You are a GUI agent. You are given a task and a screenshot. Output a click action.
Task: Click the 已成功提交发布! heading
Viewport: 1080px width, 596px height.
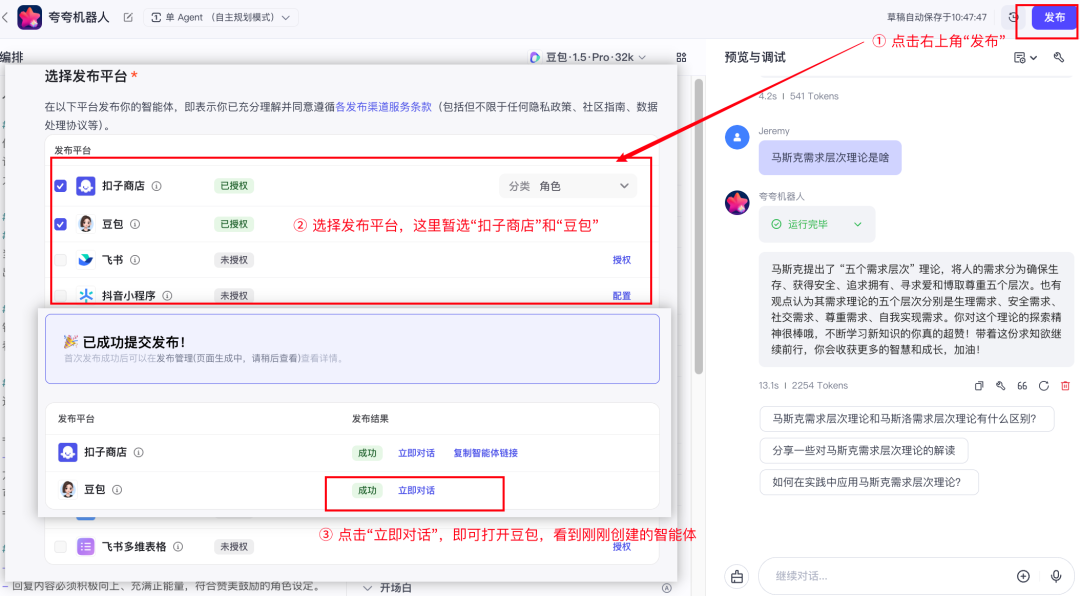(x=134, y=342)
